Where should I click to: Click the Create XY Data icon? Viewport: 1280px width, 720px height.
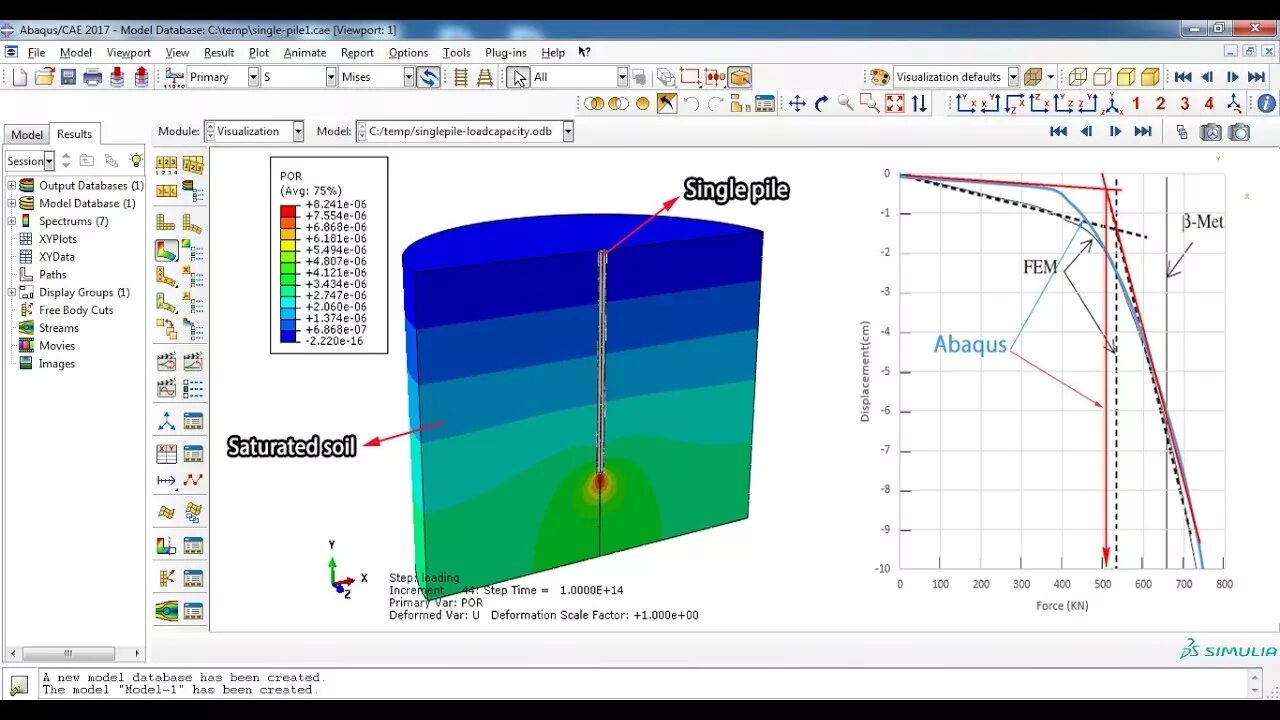pos(167,454)
